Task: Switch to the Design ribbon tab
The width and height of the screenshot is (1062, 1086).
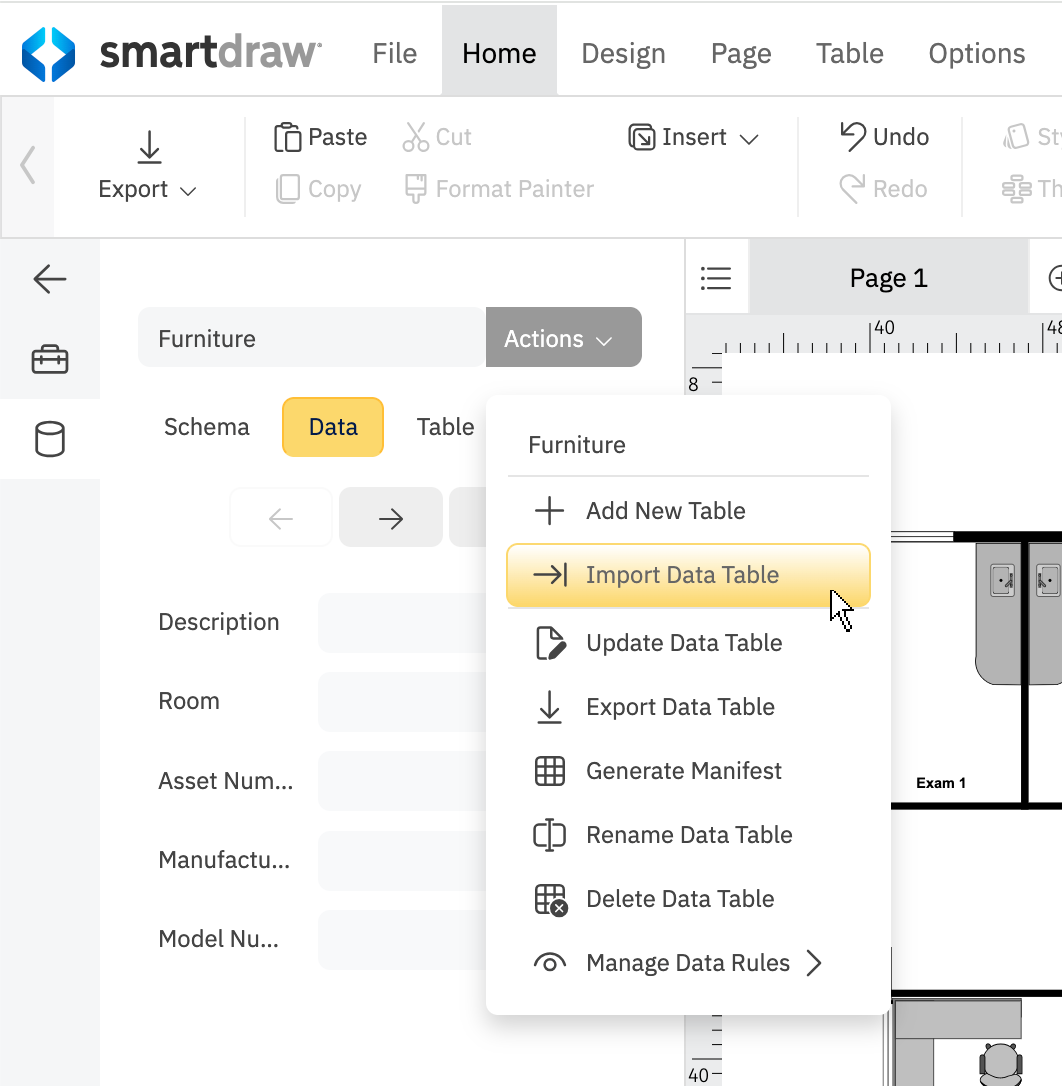Action: coord(623,53)
